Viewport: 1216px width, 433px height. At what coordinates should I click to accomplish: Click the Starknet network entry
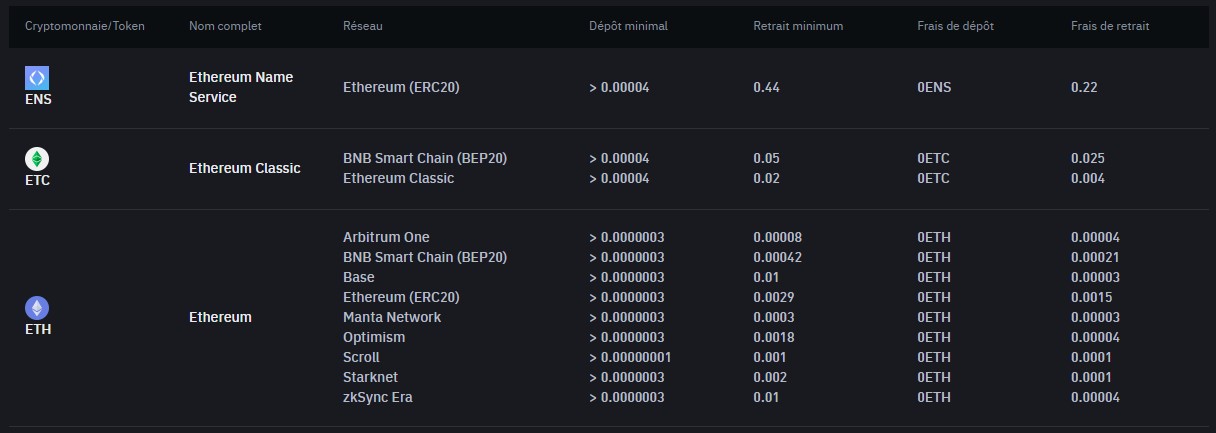(x=371, y=377)
